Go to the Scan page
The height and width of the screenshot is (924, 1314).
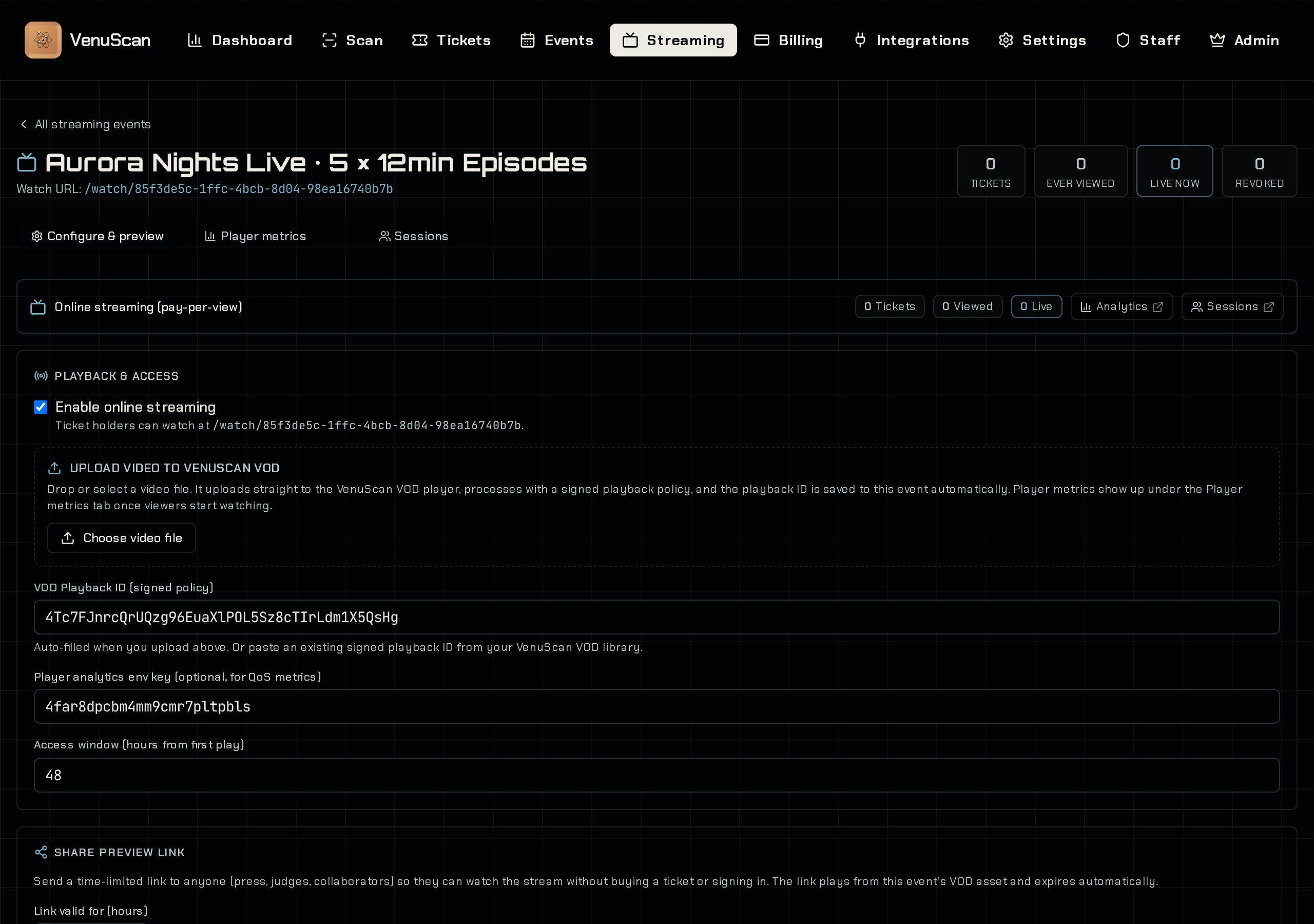tap(353, 40)
